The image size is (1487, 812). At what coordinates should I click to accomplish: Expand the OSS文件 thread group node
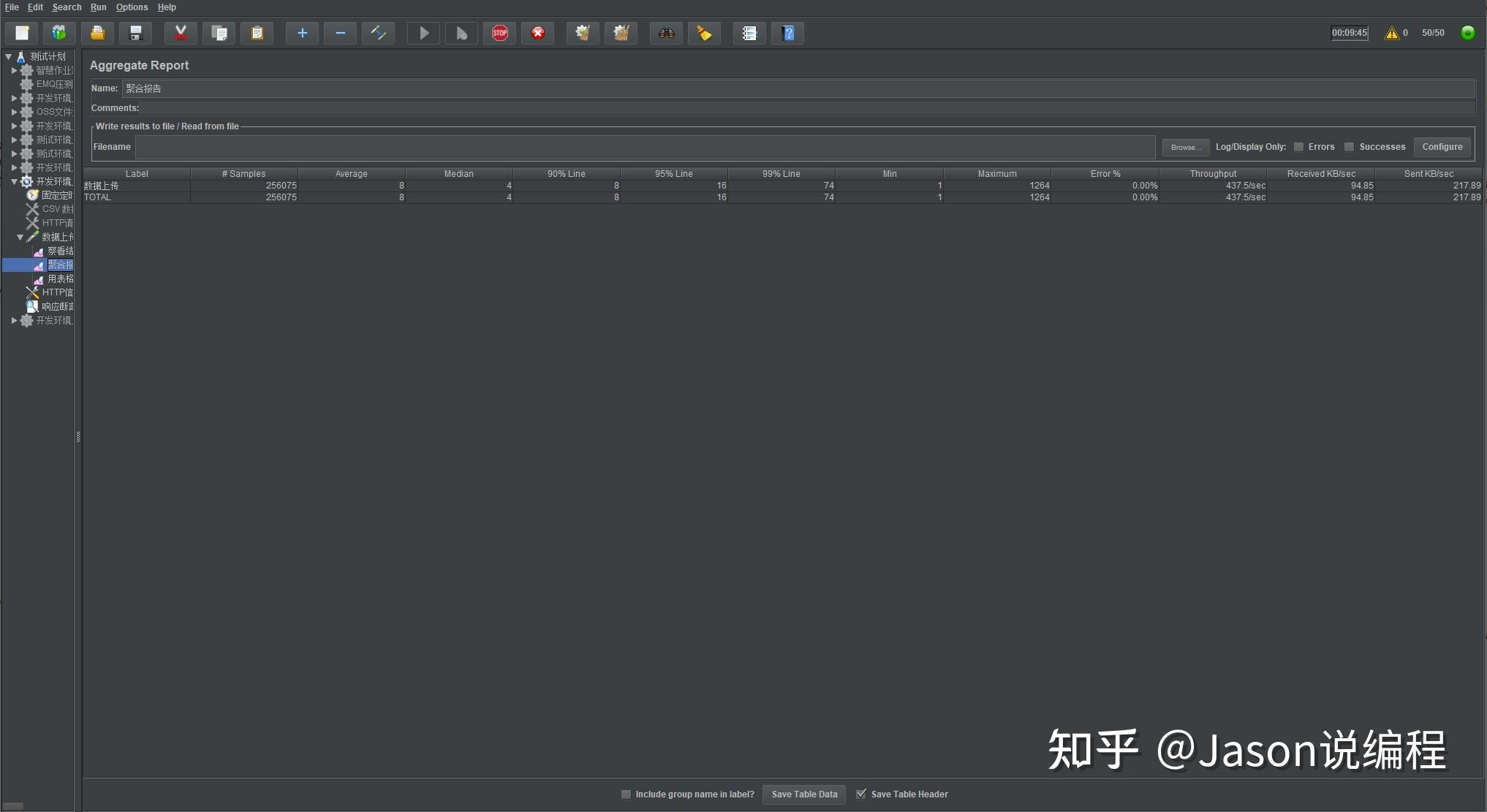click(x=14, y=112)
